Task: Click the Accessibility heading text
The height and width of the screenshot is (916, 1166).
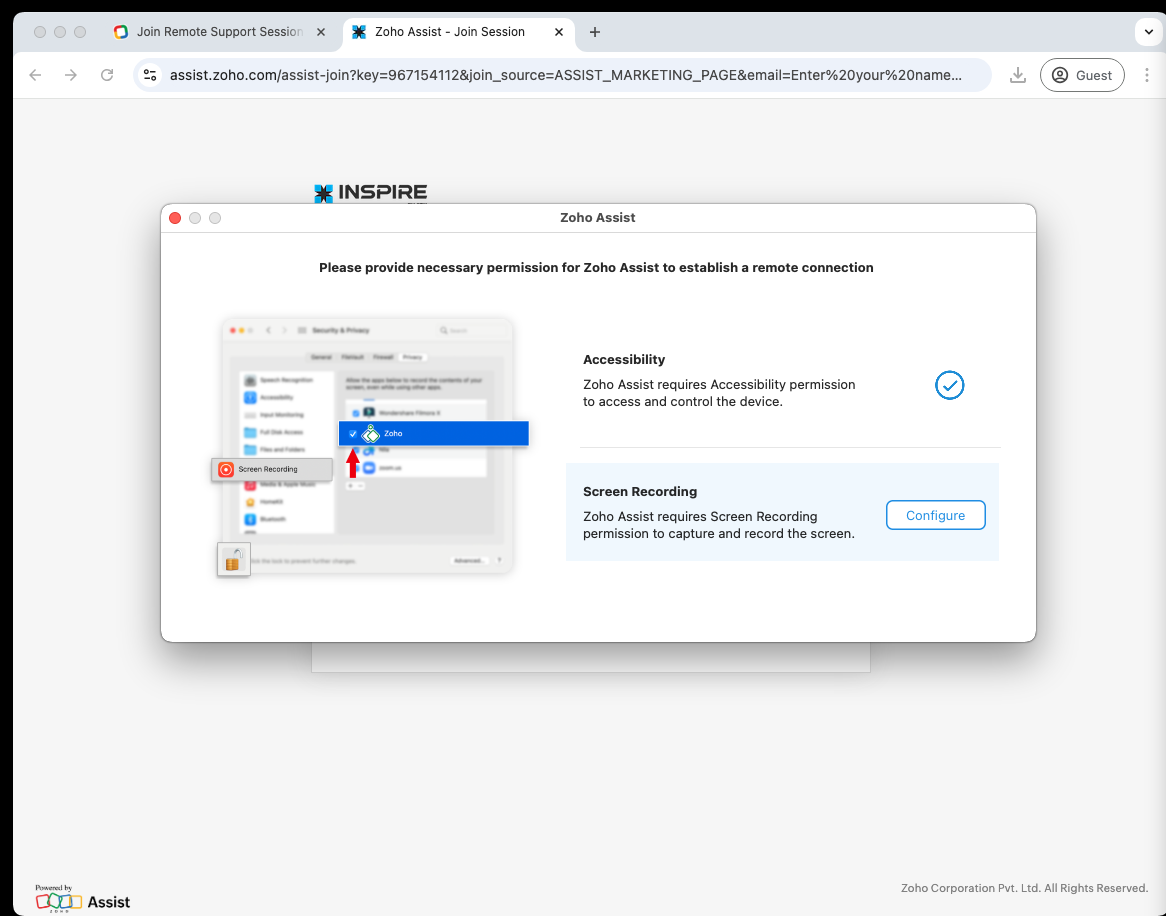Action: coord(624,360)
